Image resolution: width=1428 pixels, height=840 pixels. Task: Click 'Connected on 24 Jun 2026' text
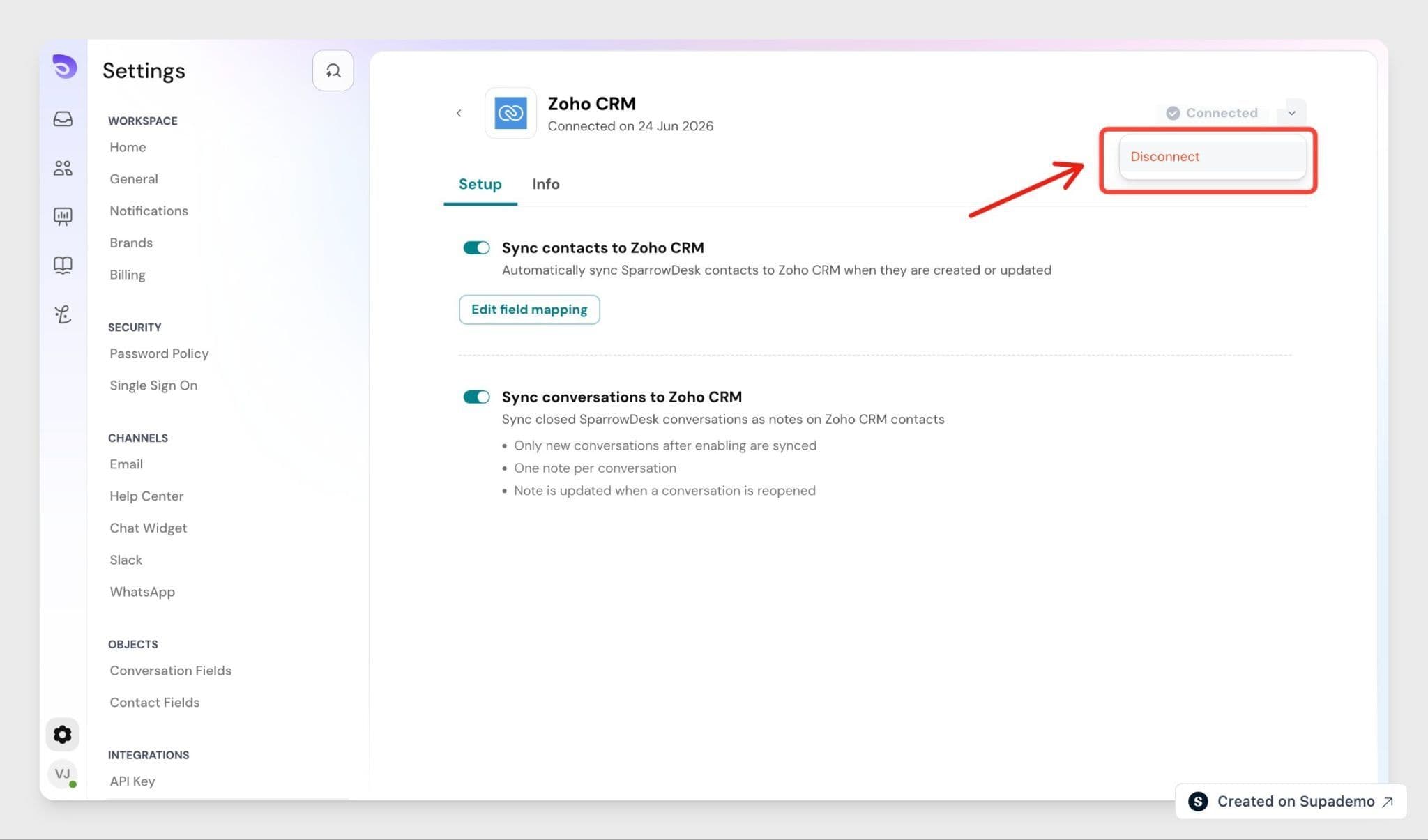tap(630, 126)
